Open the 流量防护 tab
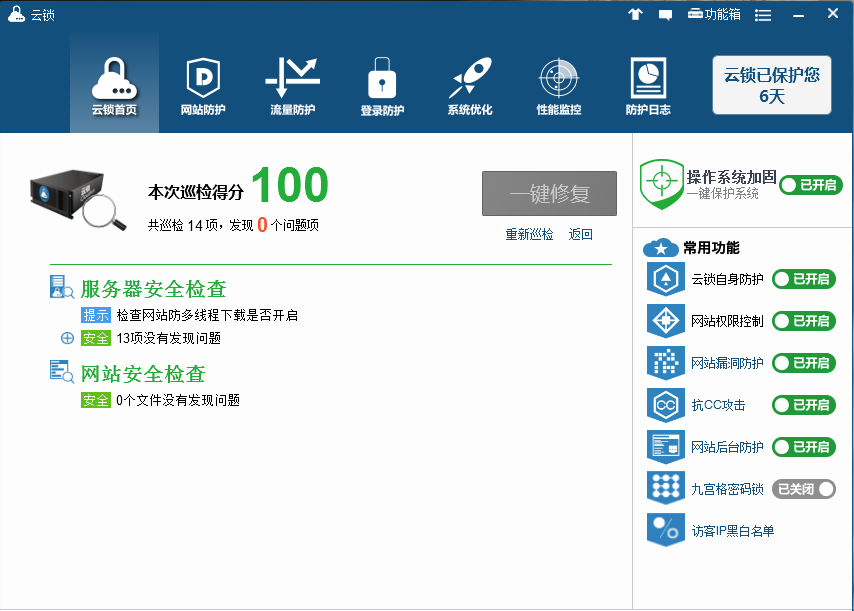The height and width of the screenshot is (611, 854). click(x=292, y=85)
